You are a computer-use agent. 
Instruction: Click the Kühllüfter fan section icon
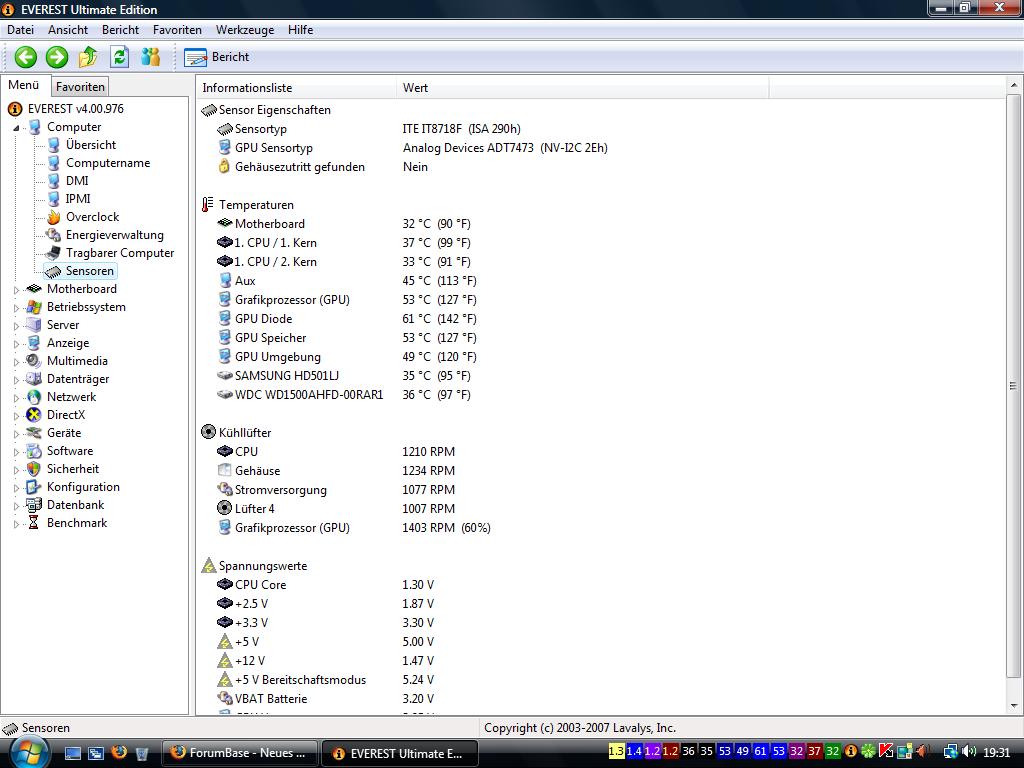click(208, 432)
